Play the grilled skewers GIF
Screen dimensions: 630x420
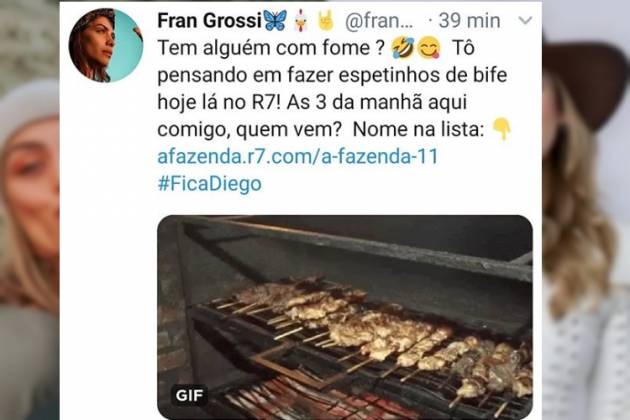click(x=345, y=318)
